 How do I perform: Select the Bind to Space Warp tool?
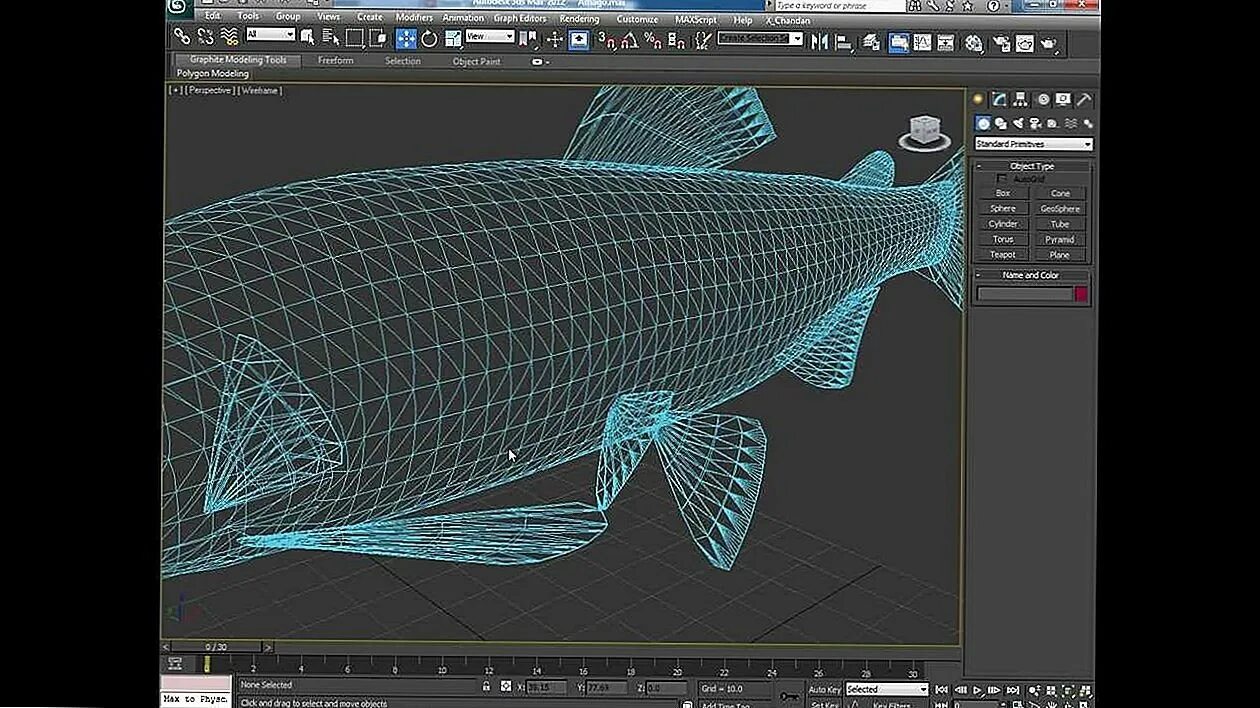click(229, 37)
